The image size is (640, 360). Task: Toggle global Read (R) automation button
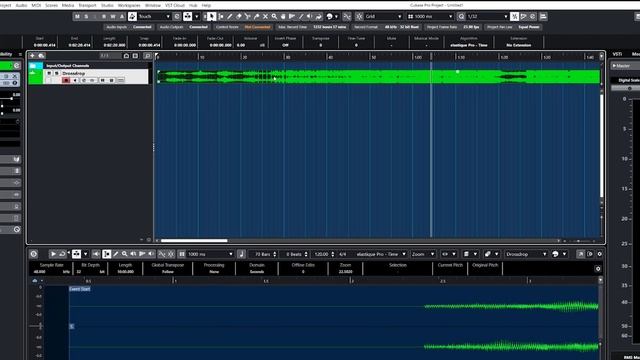click(104, 16)
